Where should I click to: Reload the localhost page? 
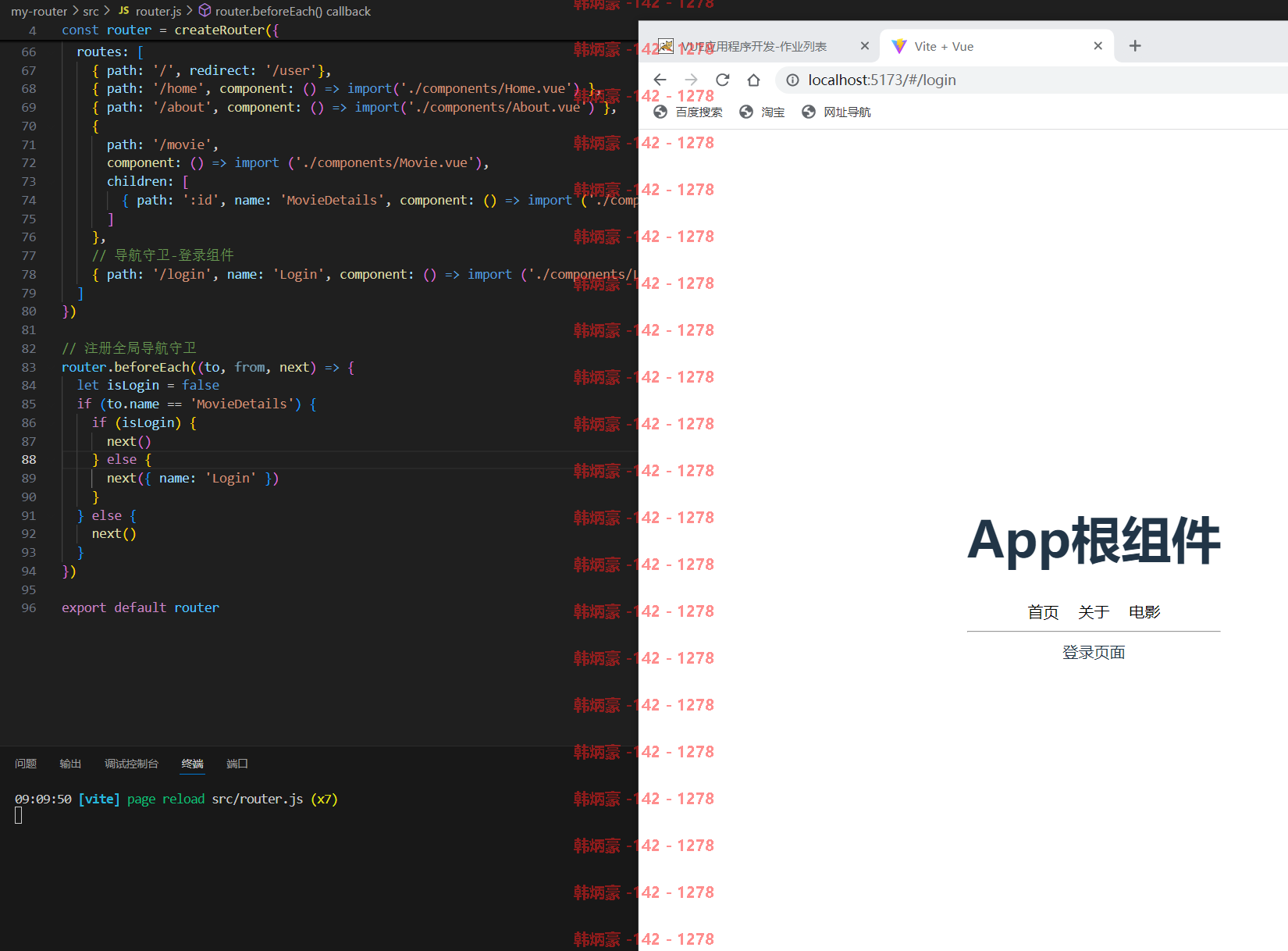[722, 80]
